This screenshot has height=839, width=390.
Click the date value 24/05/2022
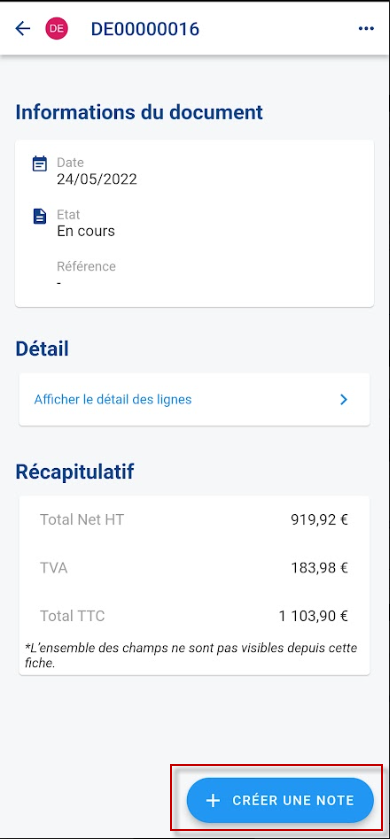click(x=97, y=179)
